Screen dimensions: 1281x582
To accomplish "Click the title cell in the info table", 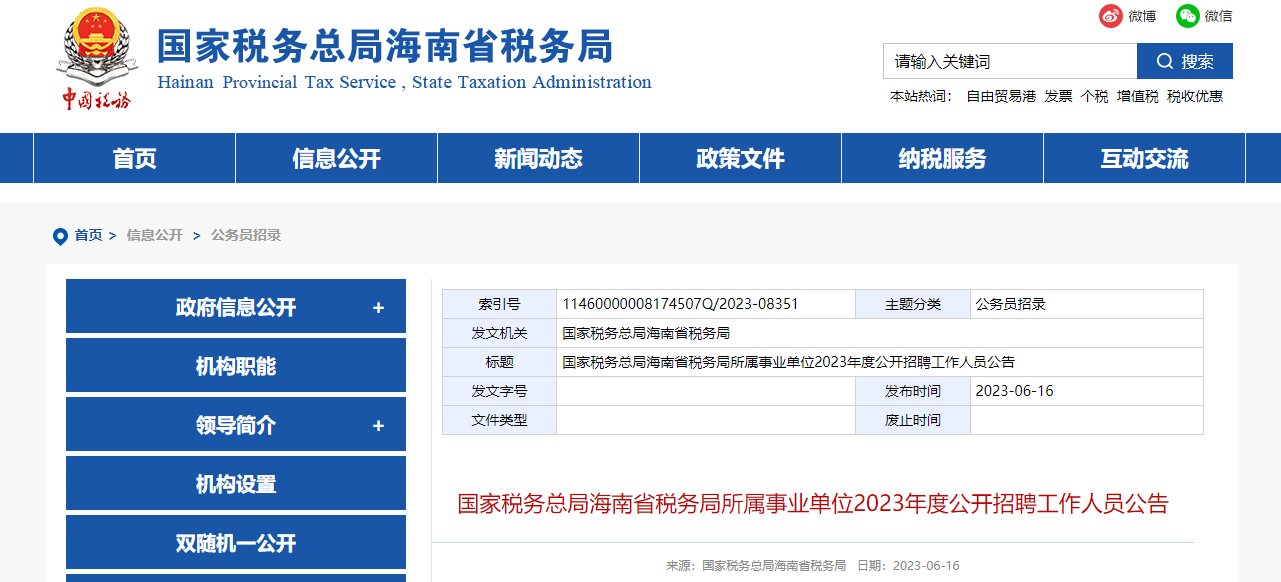I will 880,362.
